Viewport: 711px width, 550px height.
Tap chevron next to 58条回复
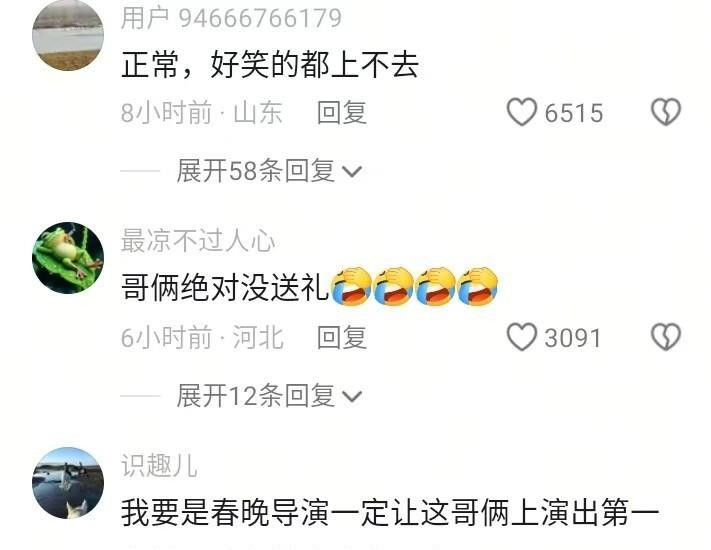pos(352,172)
